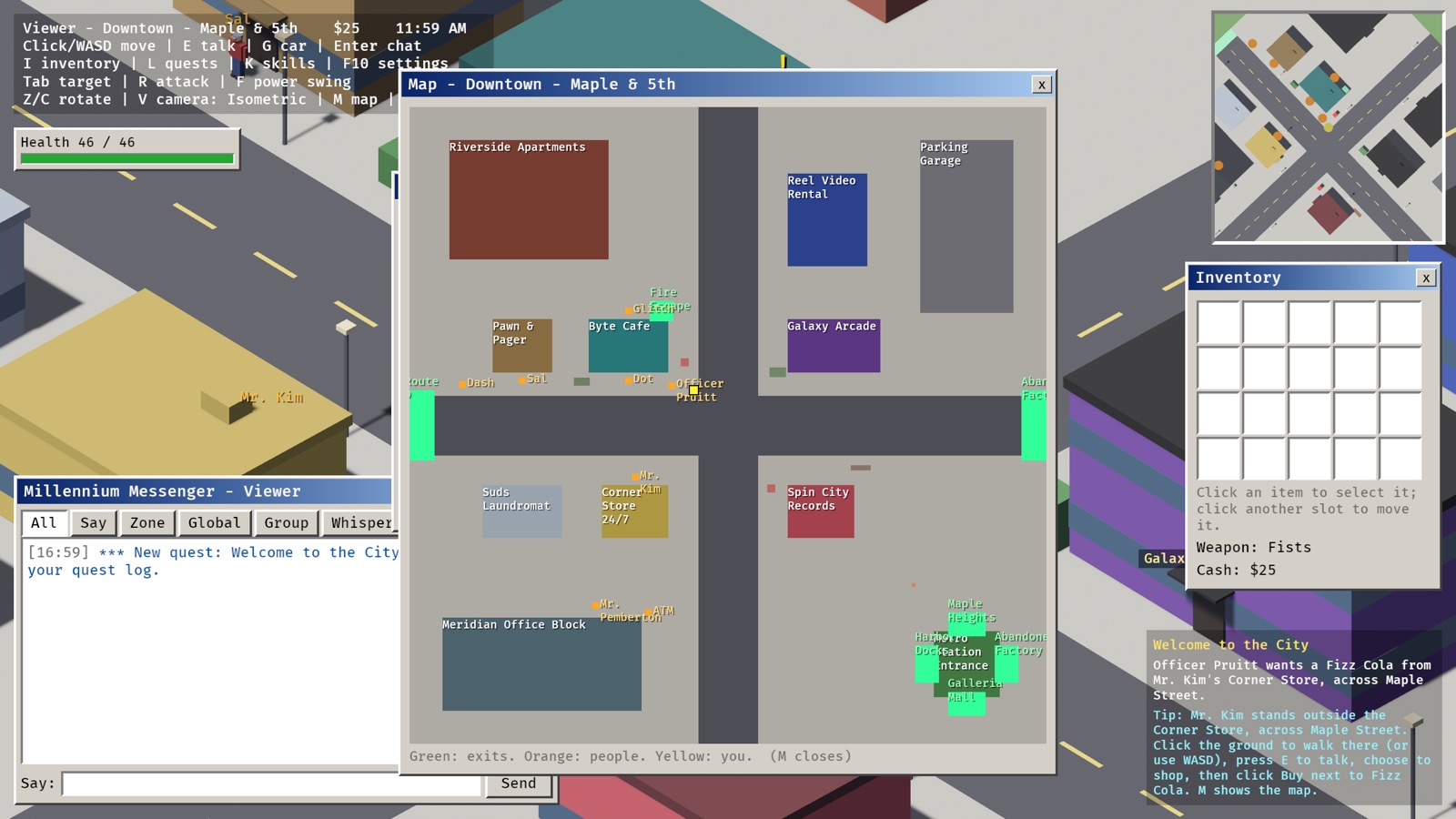Choose Spin City Records on the map

[821, 511]
